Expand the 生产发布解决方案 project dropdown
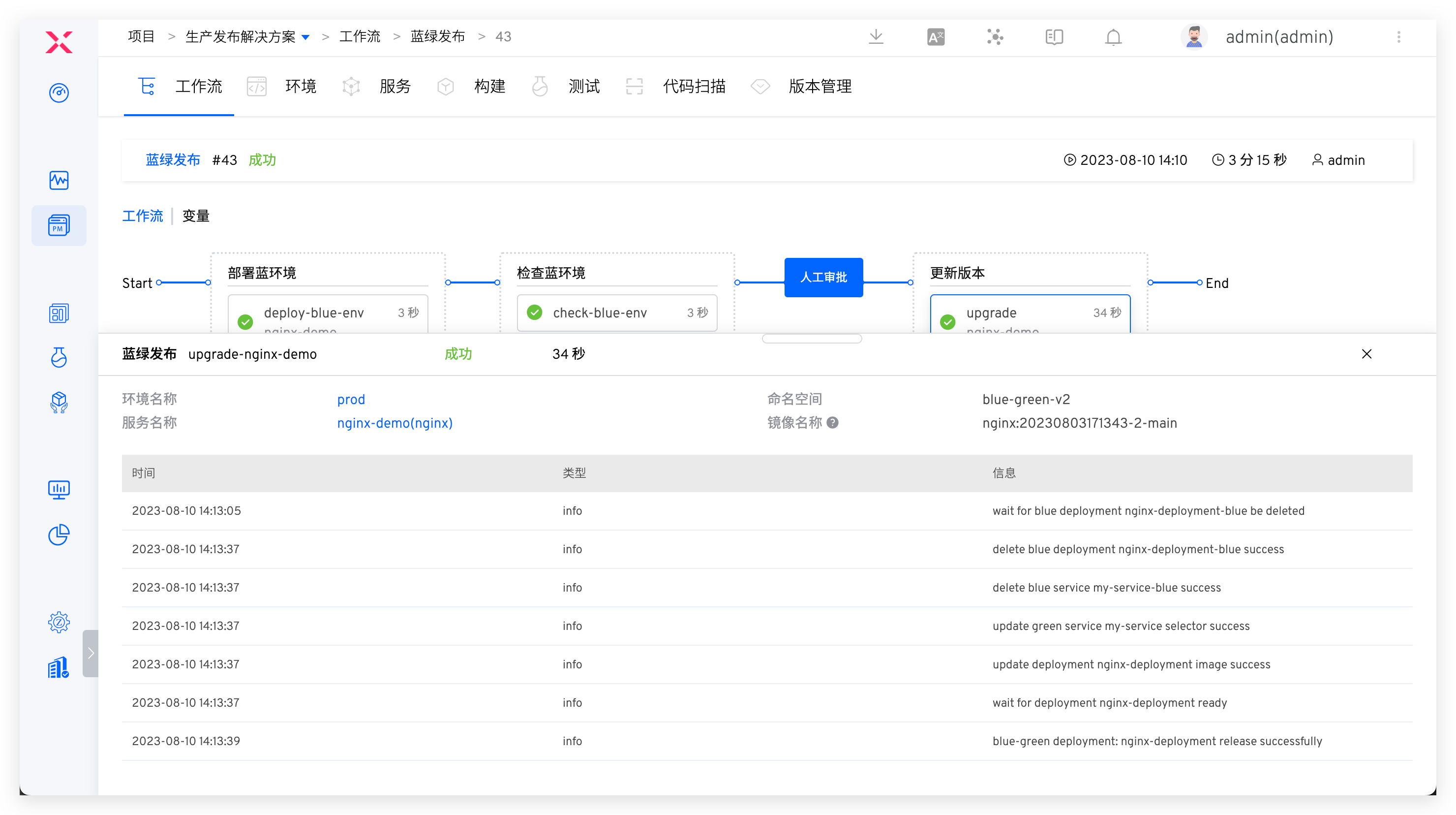The width and height of the screenshot is (1456, 815). pos(306,37)
